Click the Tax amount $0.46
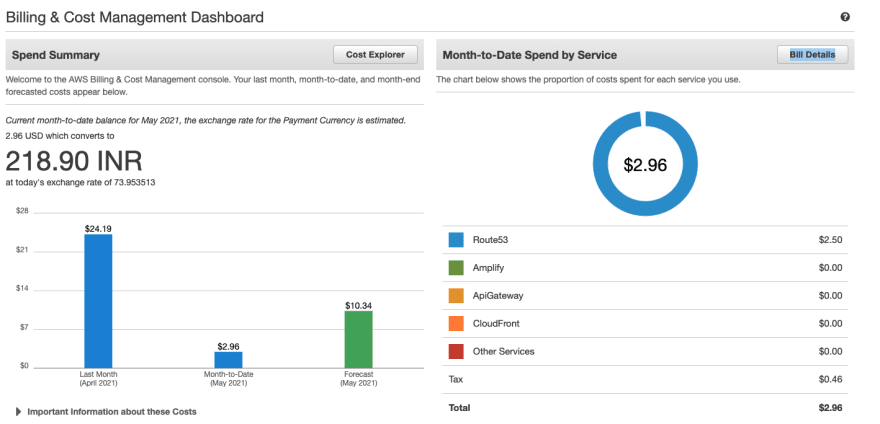Screen dimensions: 880x424 tap(830, 380)
